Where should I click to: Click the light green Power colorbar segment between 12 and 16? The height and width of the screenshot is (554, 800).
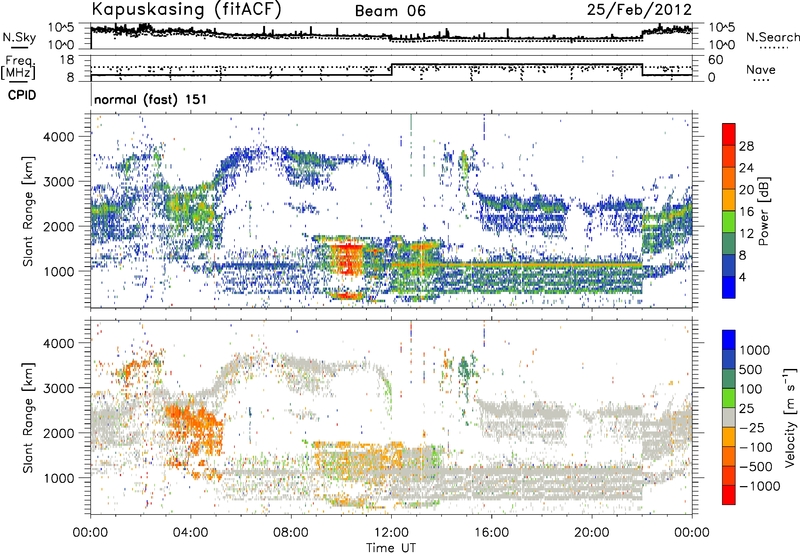click(729, 221)
